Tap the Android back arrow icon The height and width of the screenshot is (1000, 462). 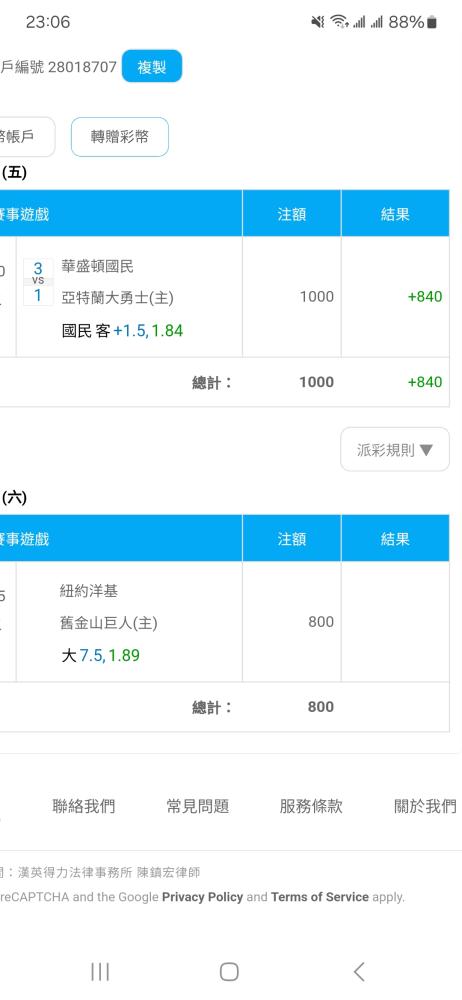tap(359, 971)
